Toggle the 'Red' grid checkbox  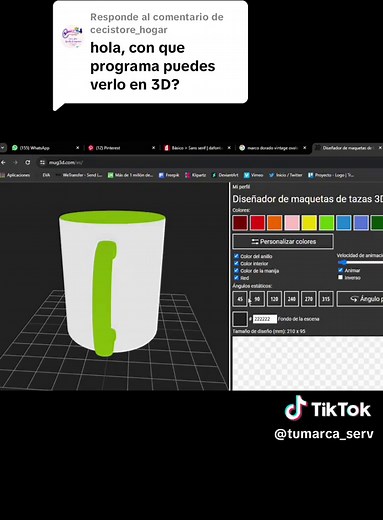[x=236, y=278]
